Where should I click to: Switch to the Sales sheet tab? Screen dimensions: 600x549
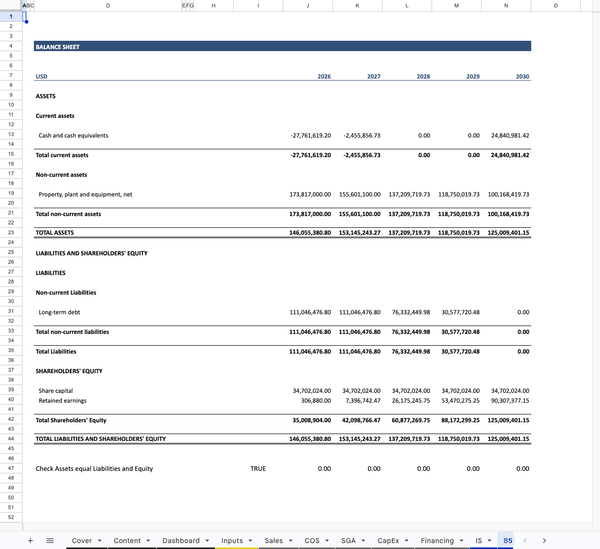click(x=273, y=541)
